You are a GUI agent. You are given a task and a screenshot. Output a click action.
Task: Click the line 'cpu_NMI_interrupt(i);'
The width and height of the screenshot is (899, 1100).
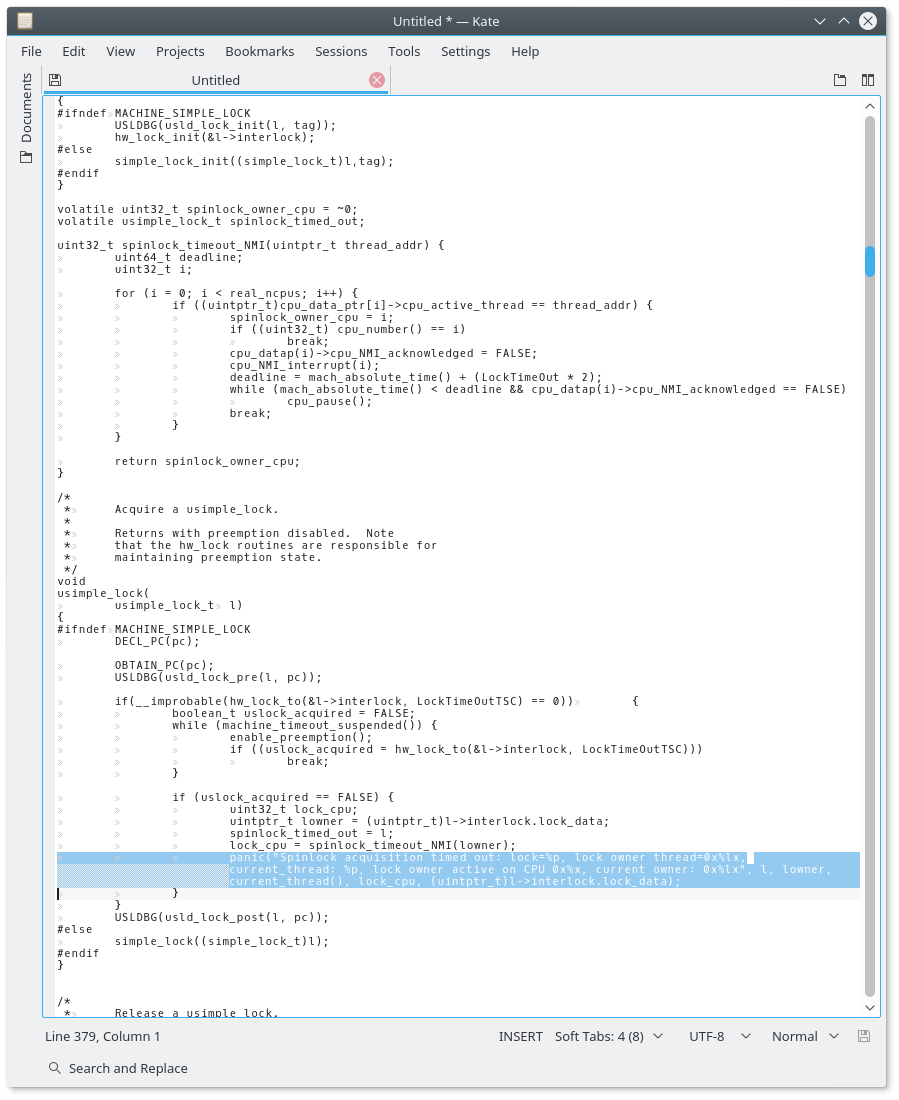(x=304, y=365)
